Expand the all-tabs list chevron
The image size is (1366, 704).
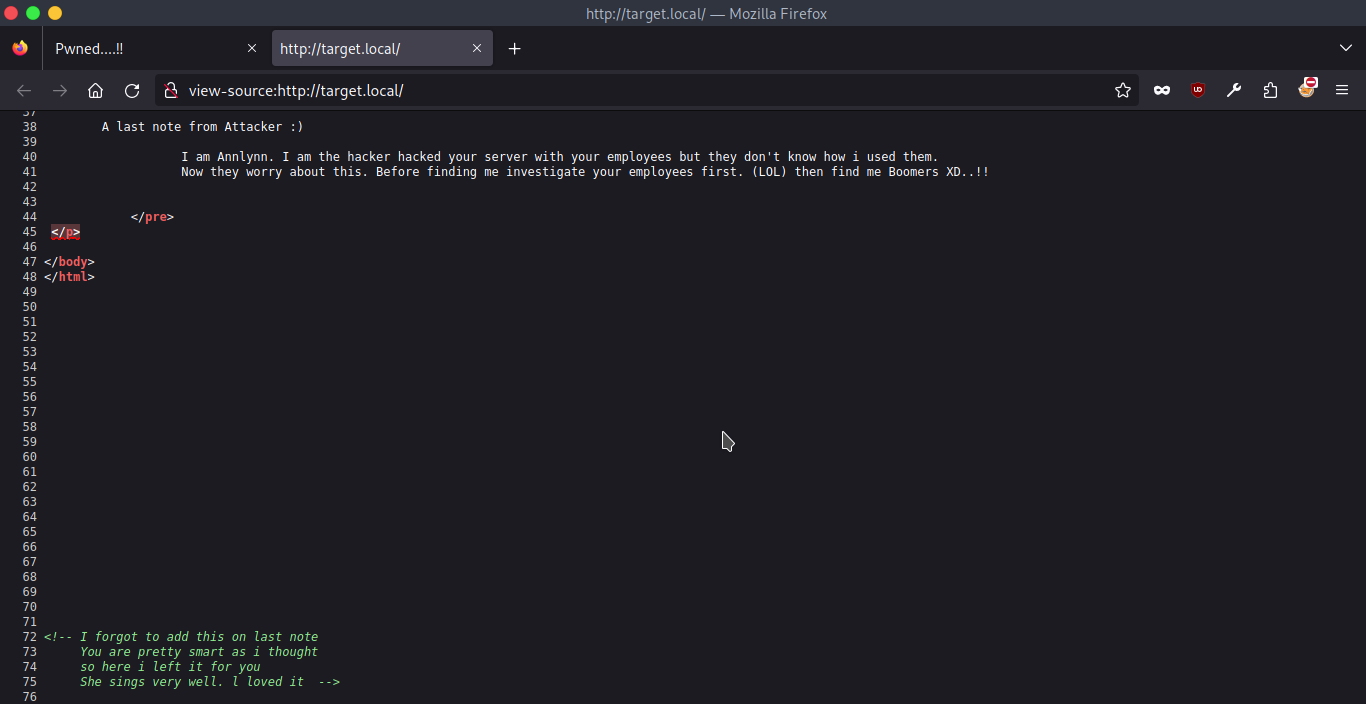coord(1344,48)
